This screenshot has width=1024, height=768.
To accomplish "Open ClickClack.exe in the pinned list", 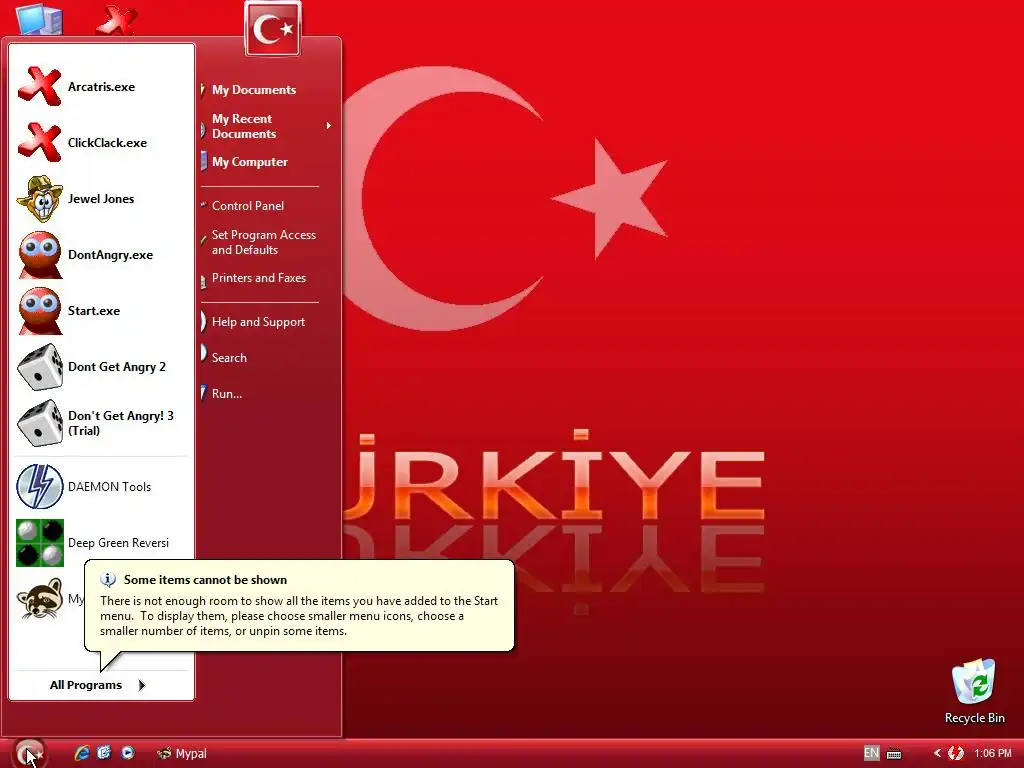I will pos(101,143).
